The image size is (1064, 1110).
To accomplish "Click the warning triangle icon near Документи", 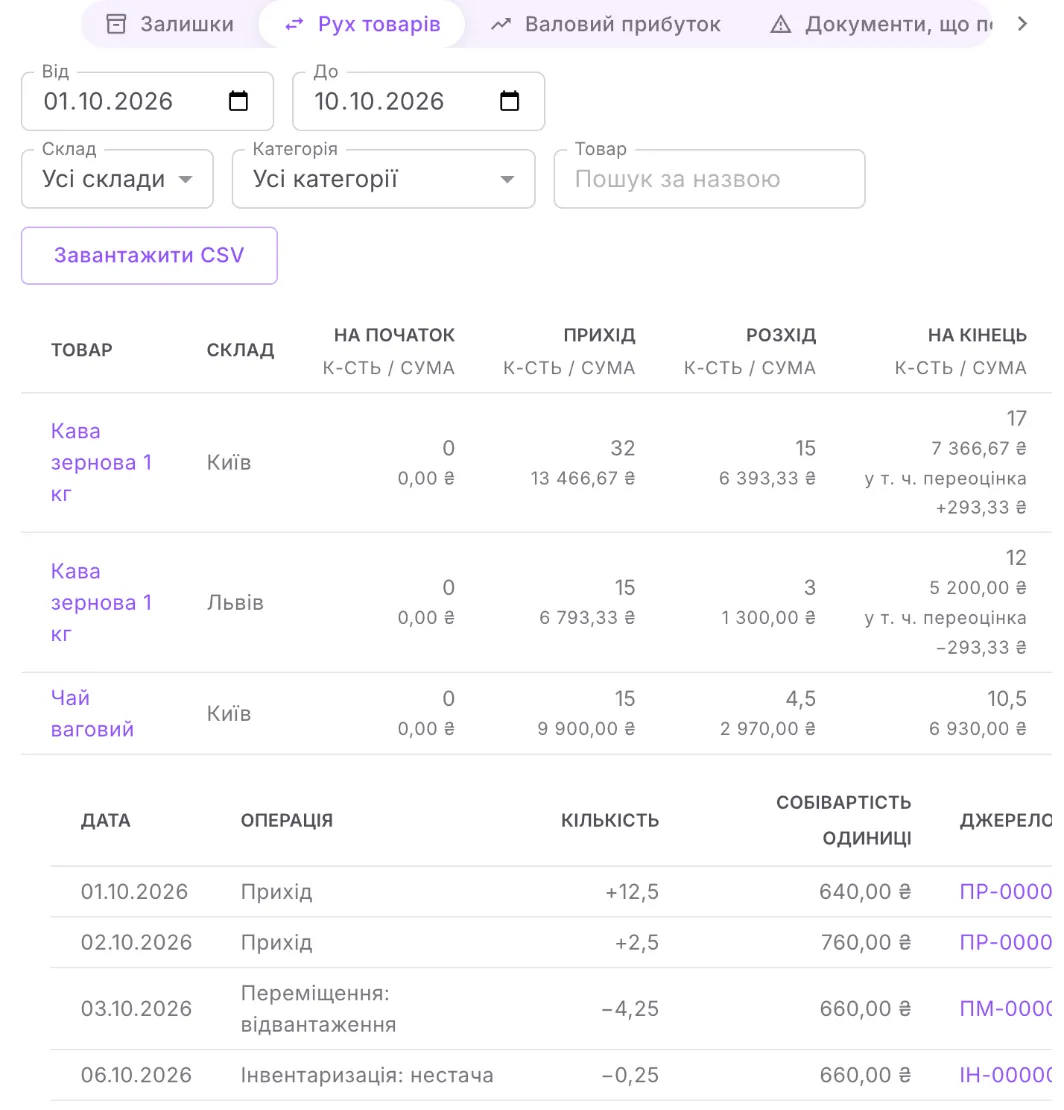I will click(780, 25).
